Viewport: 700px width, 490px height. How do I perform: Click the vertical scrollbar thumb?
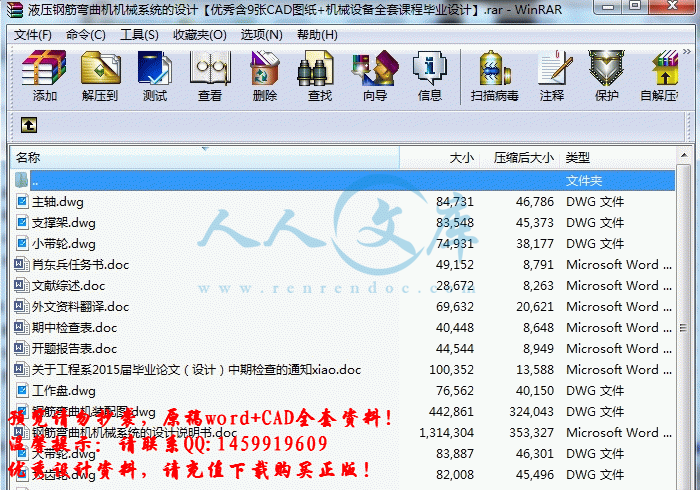tap(683, 328)
